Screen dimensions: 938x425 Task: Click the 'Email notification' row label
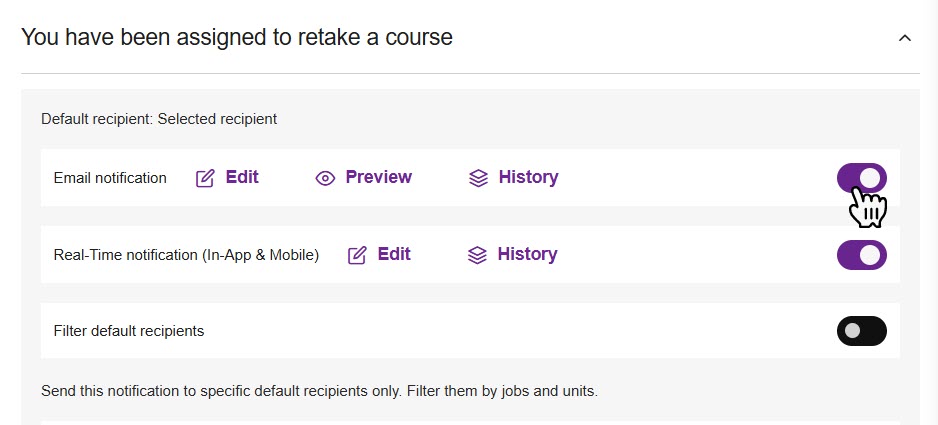(x=110, y=178)
